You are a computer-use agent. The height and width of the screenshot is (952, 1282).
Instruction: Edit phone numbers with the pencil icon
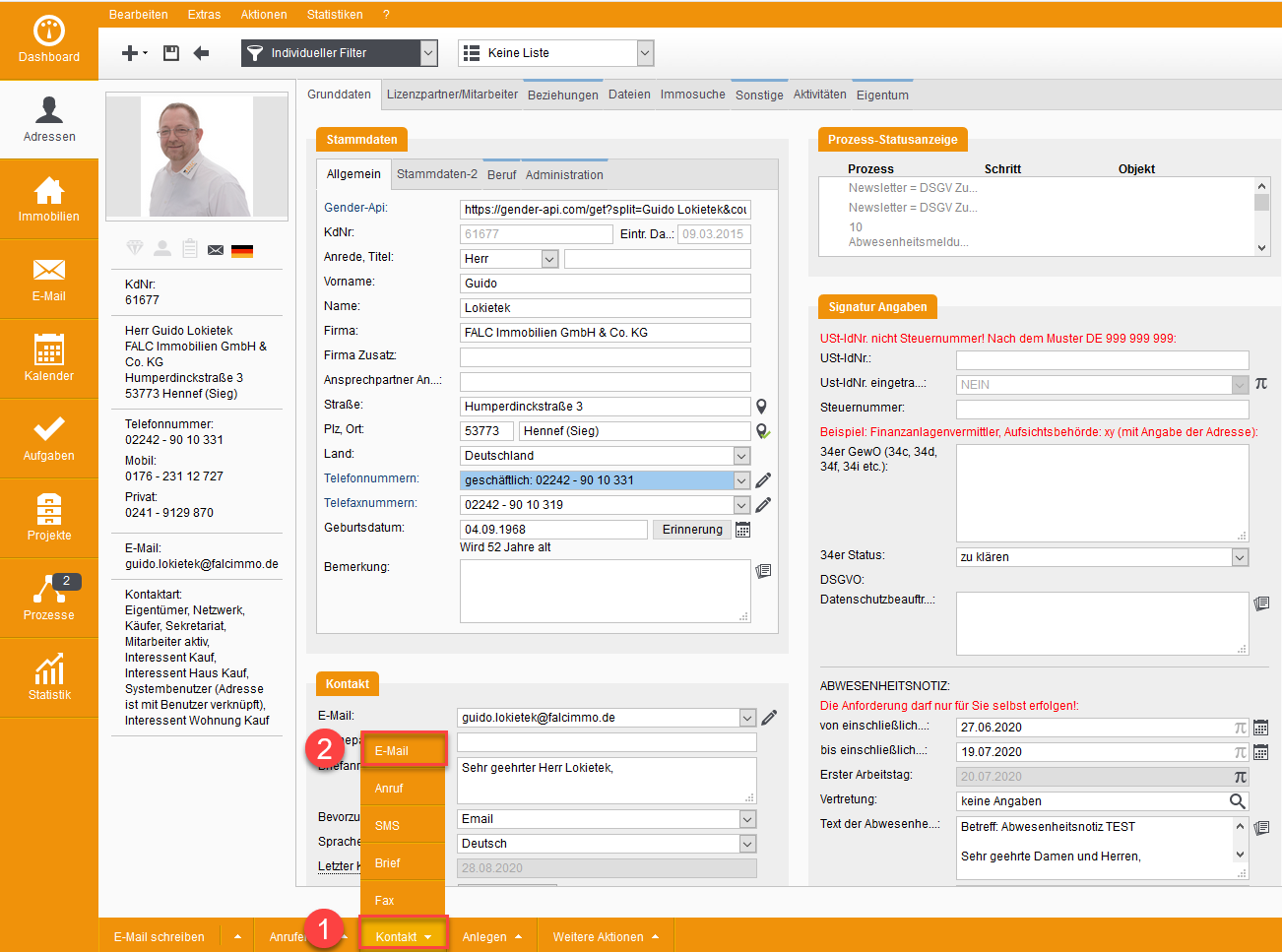click(763, 480)
